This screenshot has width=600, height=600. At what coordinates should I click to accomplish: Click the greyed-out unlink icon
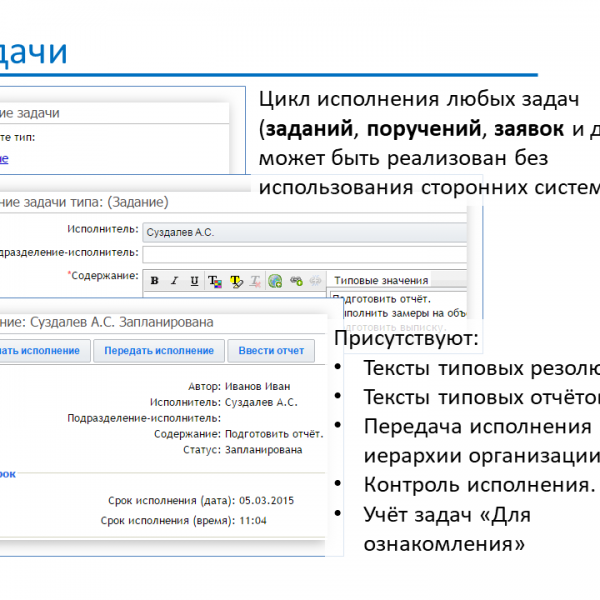(x=314, y=281)
